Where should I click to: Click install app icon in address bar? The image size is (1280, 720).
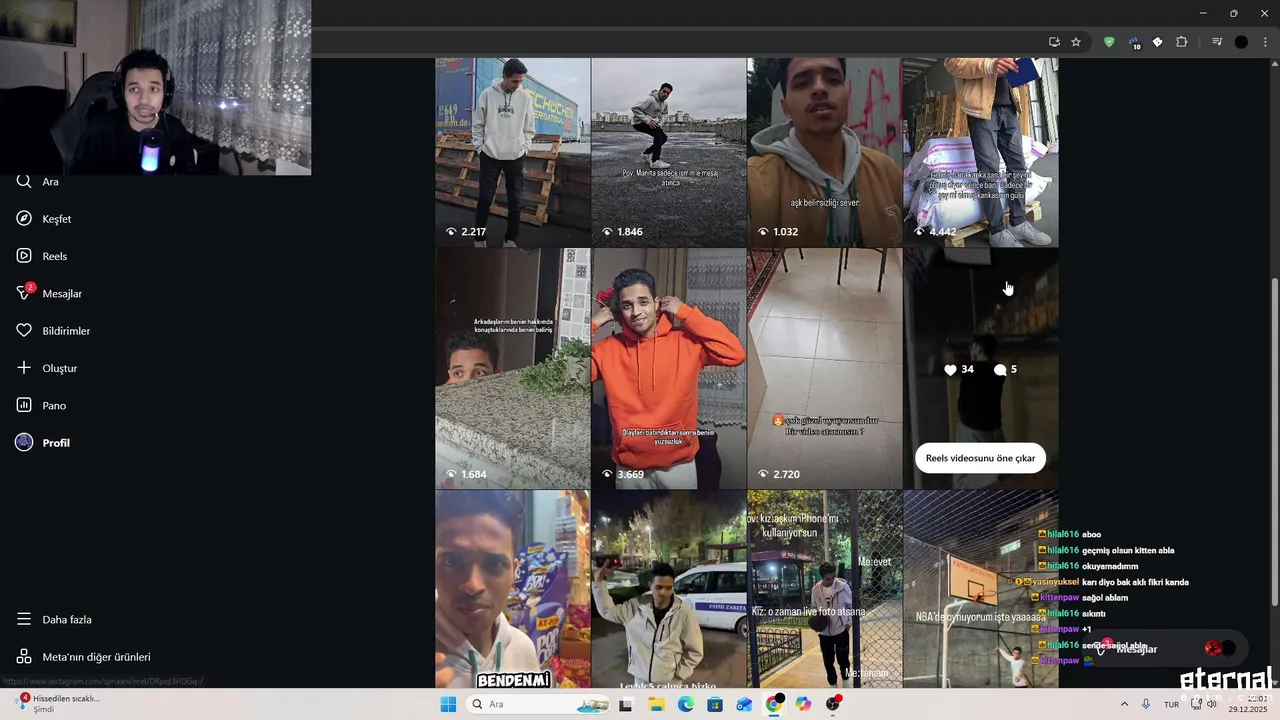pos(1054,42)
